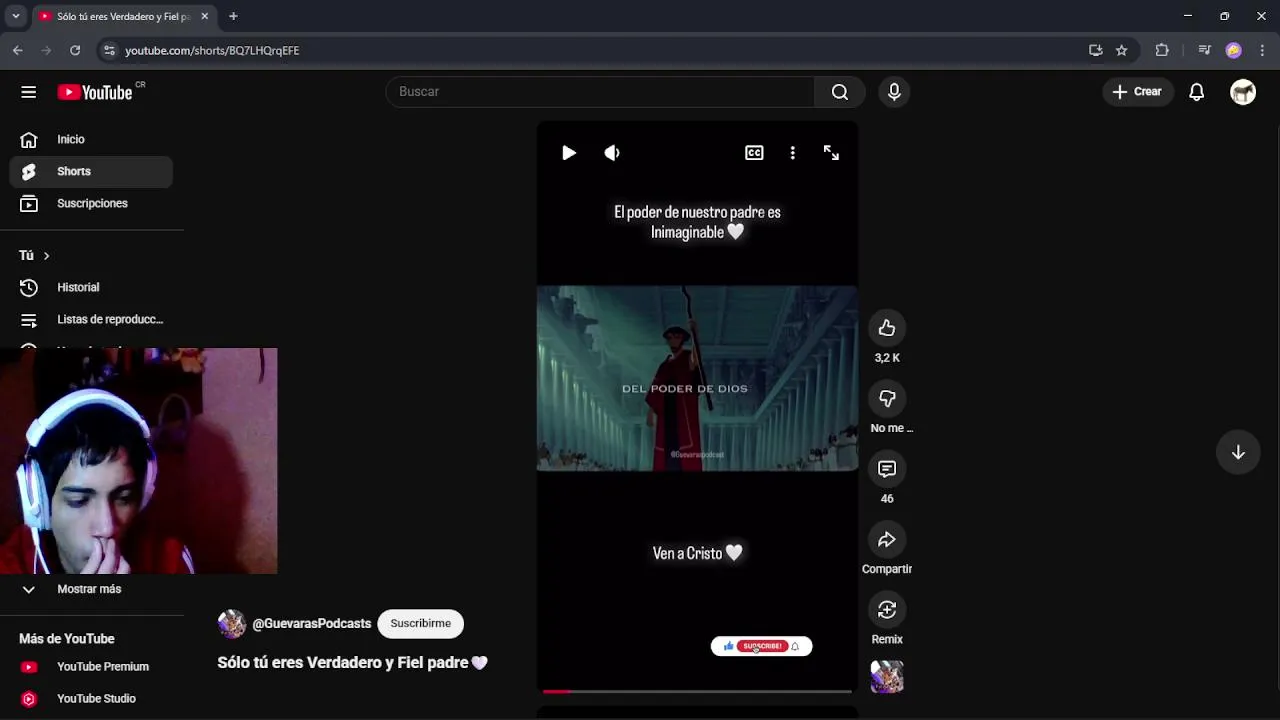This screenshot has width=1280, height=720.
Task: Open the Chrome three-dot menu
Action: (x=1263, y=50)
